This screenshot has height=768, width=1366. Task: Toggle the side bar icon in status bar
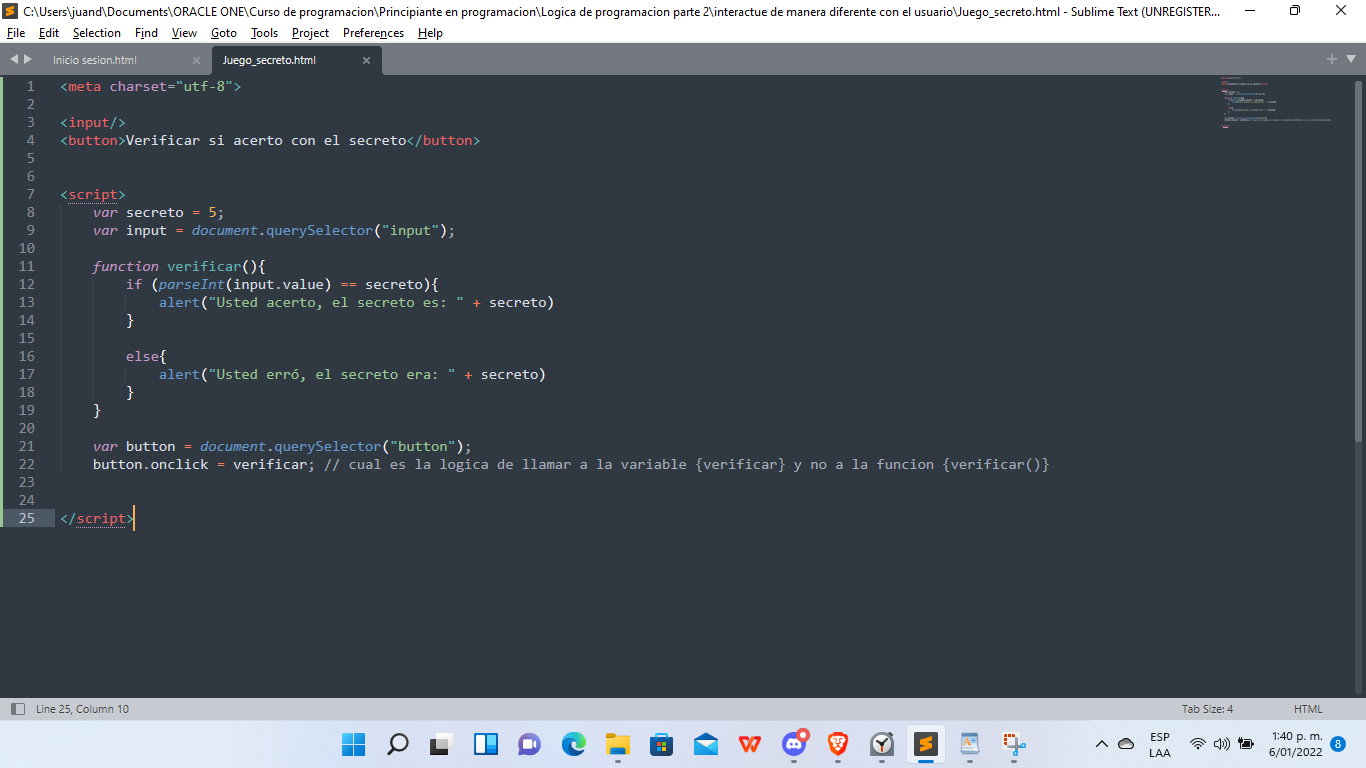click(x=18, y=709)
